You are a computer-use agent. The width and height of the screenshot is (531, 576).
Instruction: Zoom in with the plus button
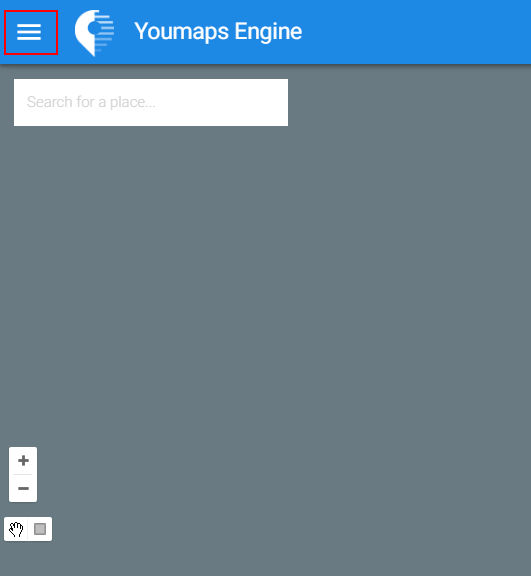23,460
